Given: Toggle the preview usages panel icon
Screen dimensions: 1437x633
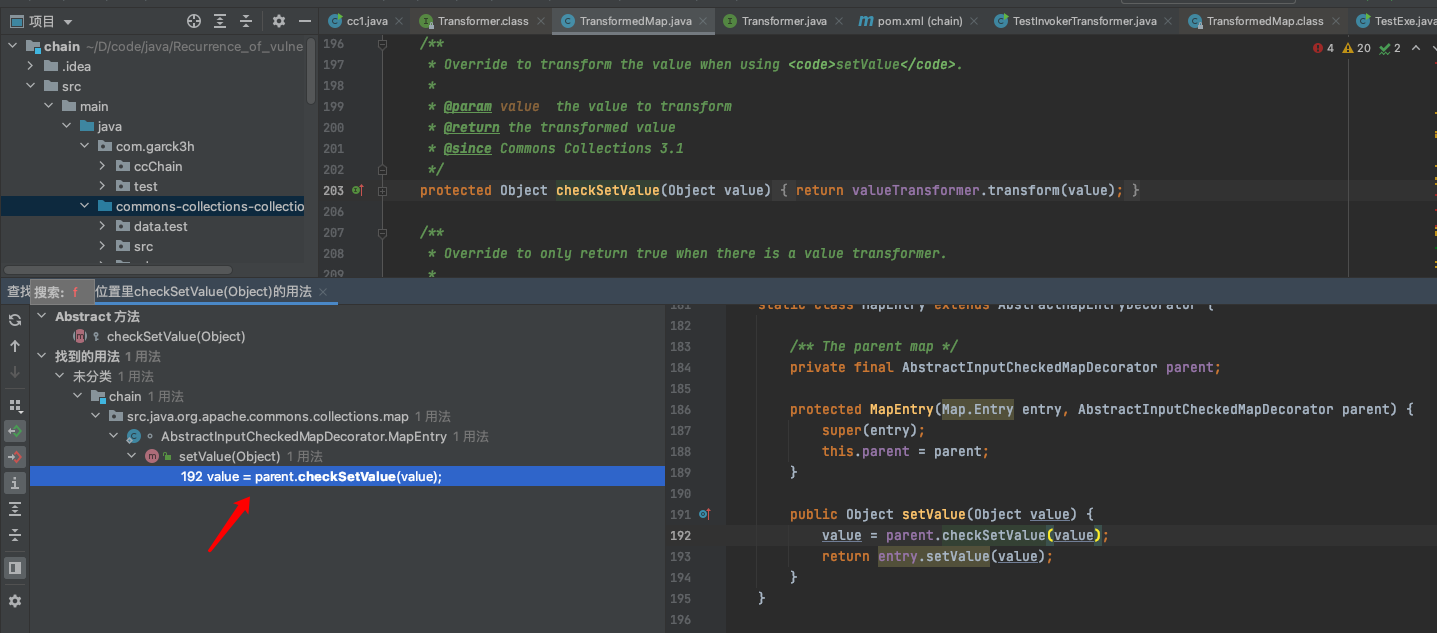Looking at the screenshot, I should coord(15,568).
